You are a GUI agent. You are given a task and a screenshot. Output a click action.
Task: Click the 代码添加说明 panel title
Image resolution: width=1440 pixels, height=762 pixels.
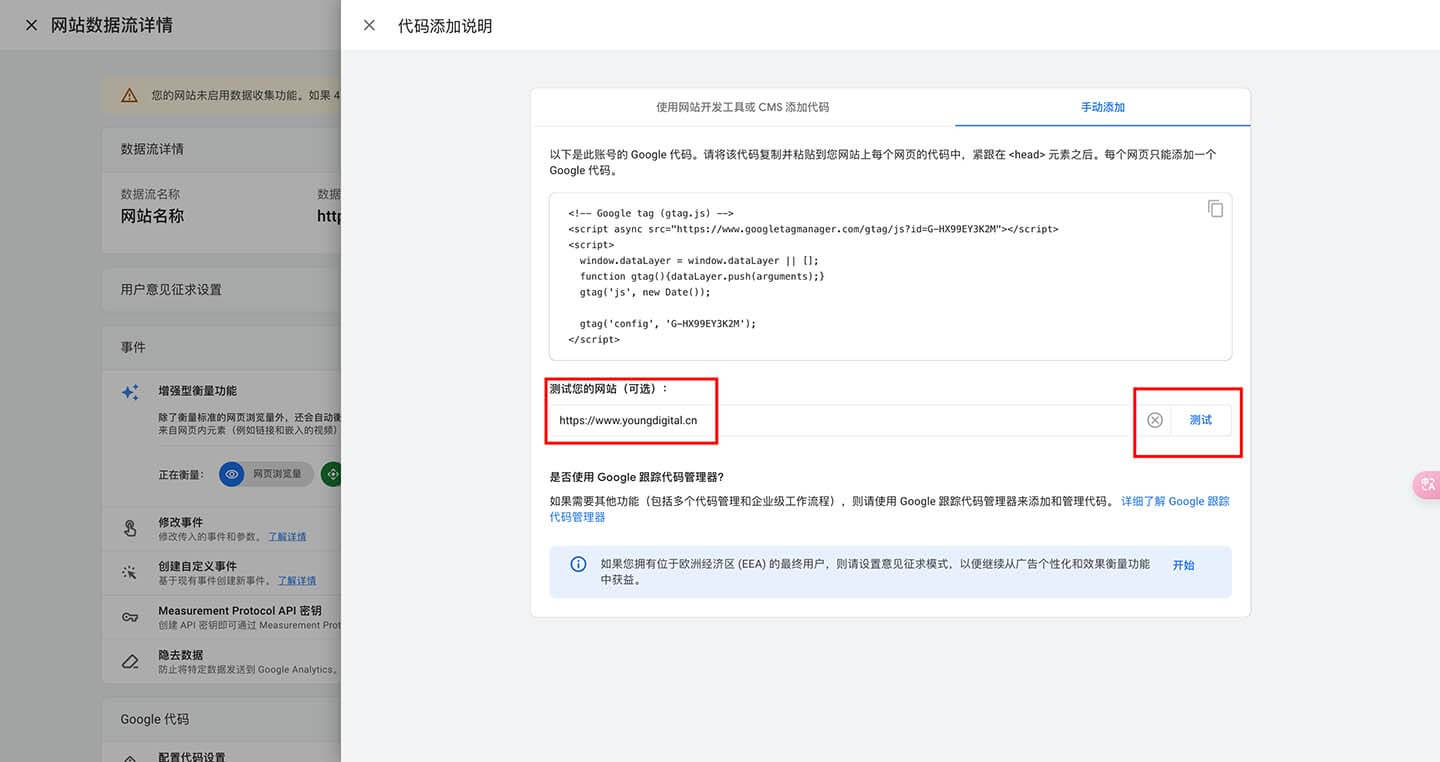pyautogui.click(x=445, y=26)
